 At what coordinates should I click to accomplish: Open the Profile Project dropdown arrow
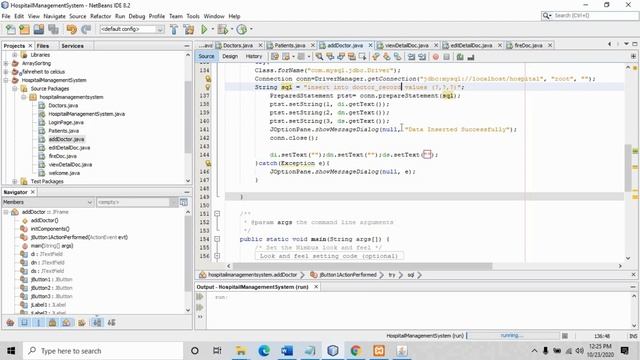click(x=251, y=29)
